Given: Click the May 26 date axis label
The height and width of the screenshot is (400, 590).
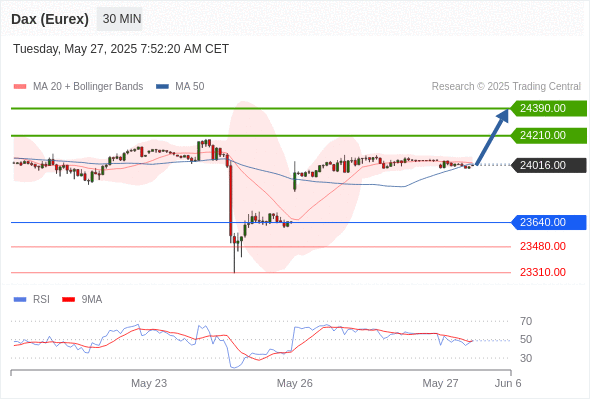Looking at the screenshot, I should coord(295,383).
